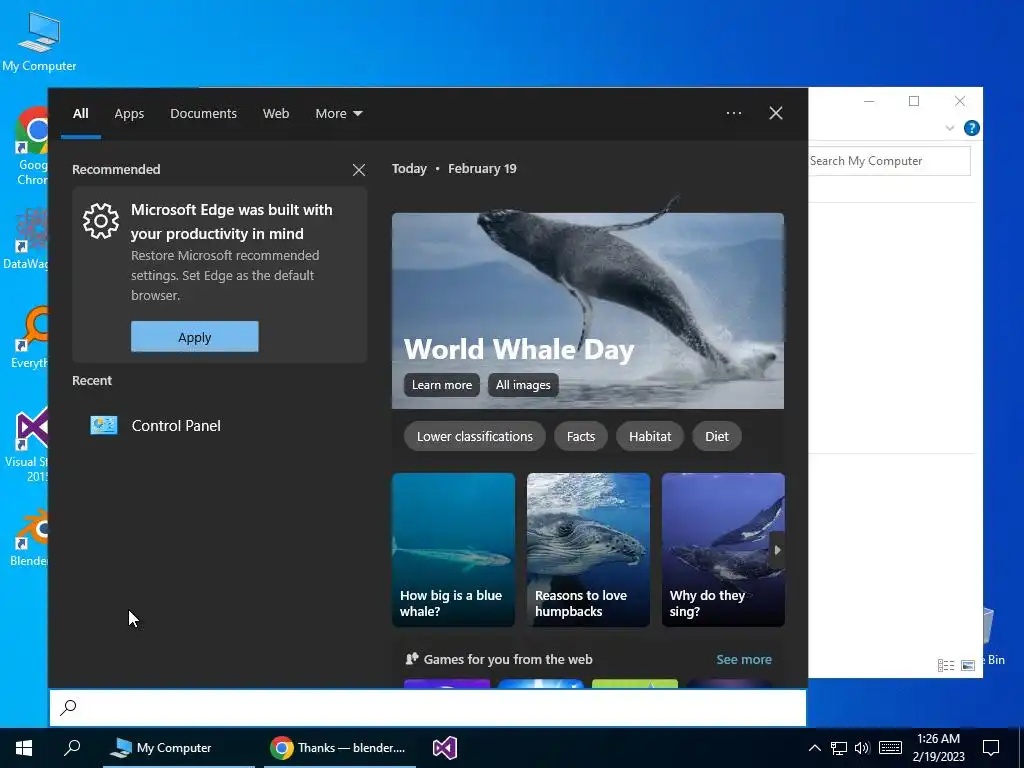This screenshot has height=768, width=1024.
Task: Click Learn more on World Whale Day
Action: tap(441, 385)
